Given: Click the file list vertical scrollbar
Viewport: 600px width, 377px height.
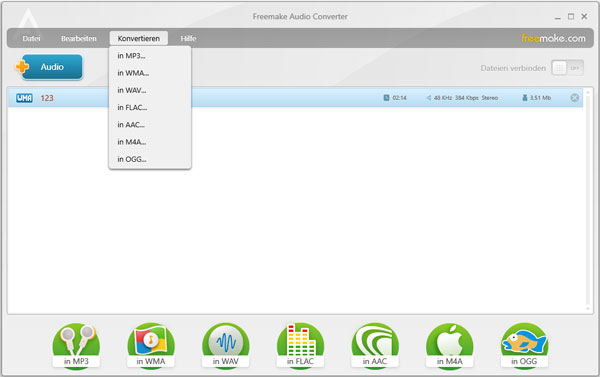Looking at the screenshot, I should [x=588, y=200].
